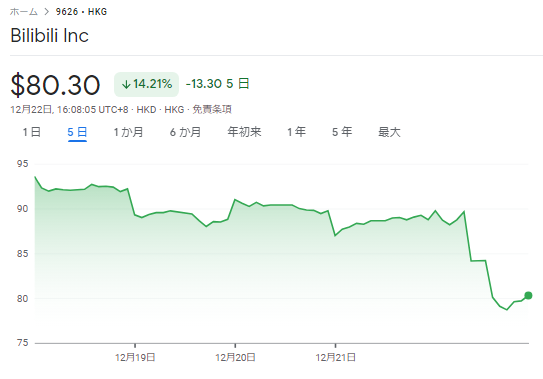The image size is (543, 379).
Task: Click the 12月22日, 16:08:05 UTC+8 timestamp
Action: click(69, 109)
